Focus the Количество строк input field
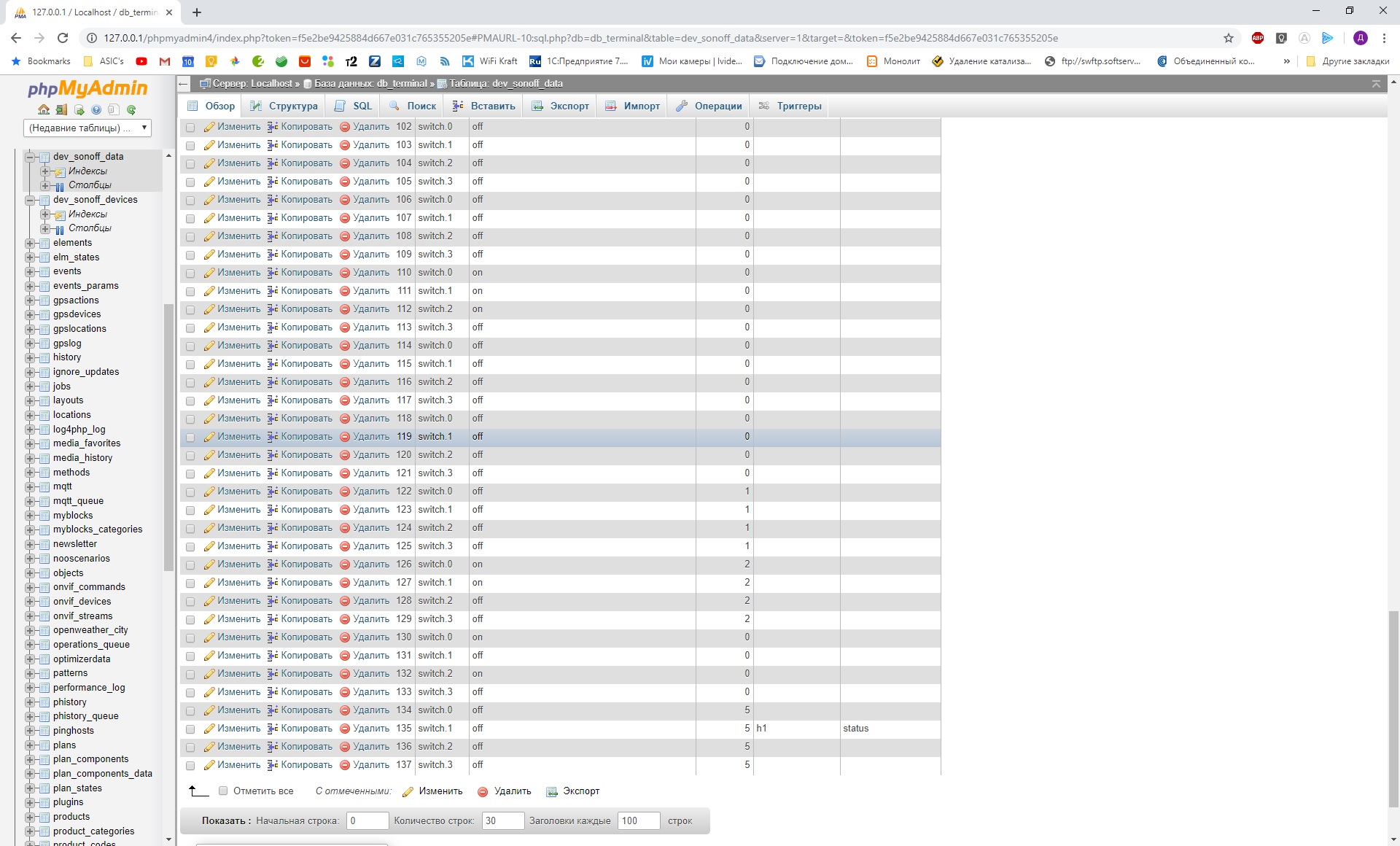Viewport: 1400px width, 846px height. pos(502,821)
